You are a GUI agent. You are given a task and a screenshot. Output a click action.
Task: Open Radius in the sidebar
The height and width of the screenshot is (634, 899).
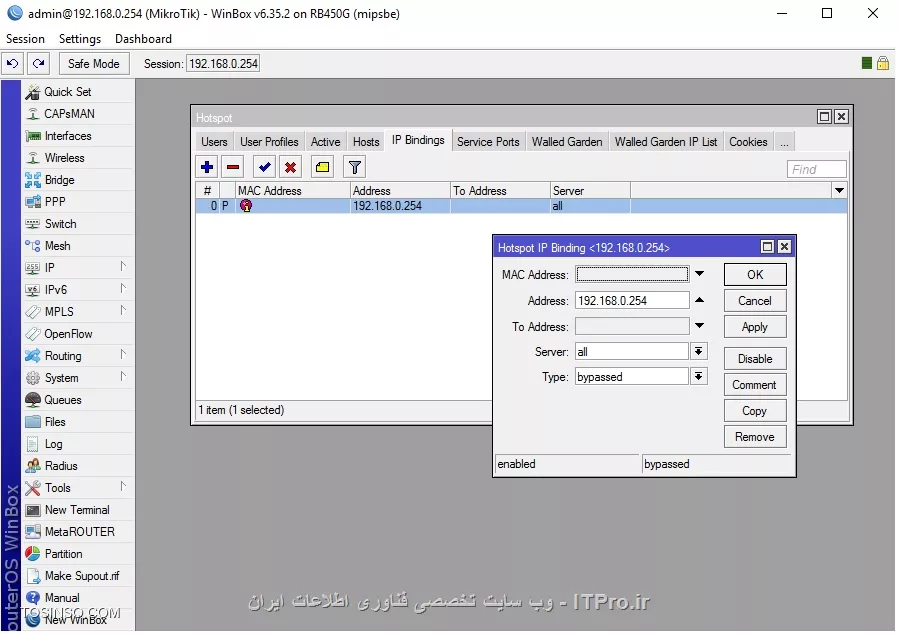(x=77, y=466)
